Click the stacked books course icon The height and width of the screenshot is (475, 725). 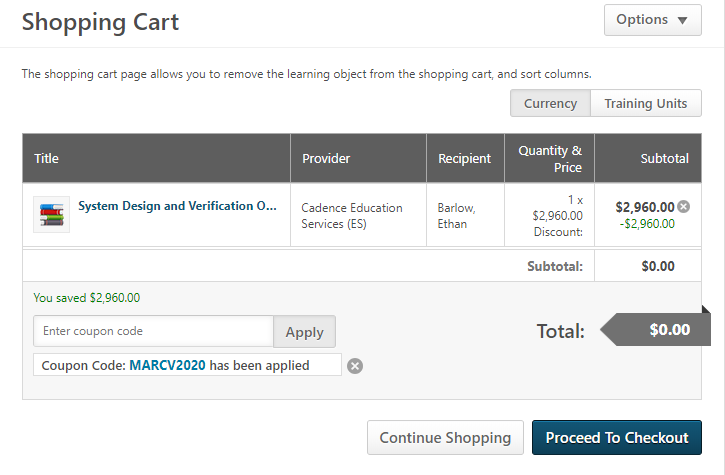51,215
